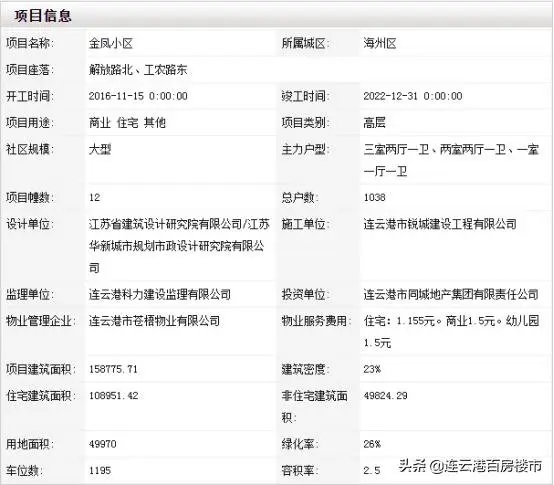Click the 开工时间 label
The image size is (554, 485).
click(x=30, y=96)
